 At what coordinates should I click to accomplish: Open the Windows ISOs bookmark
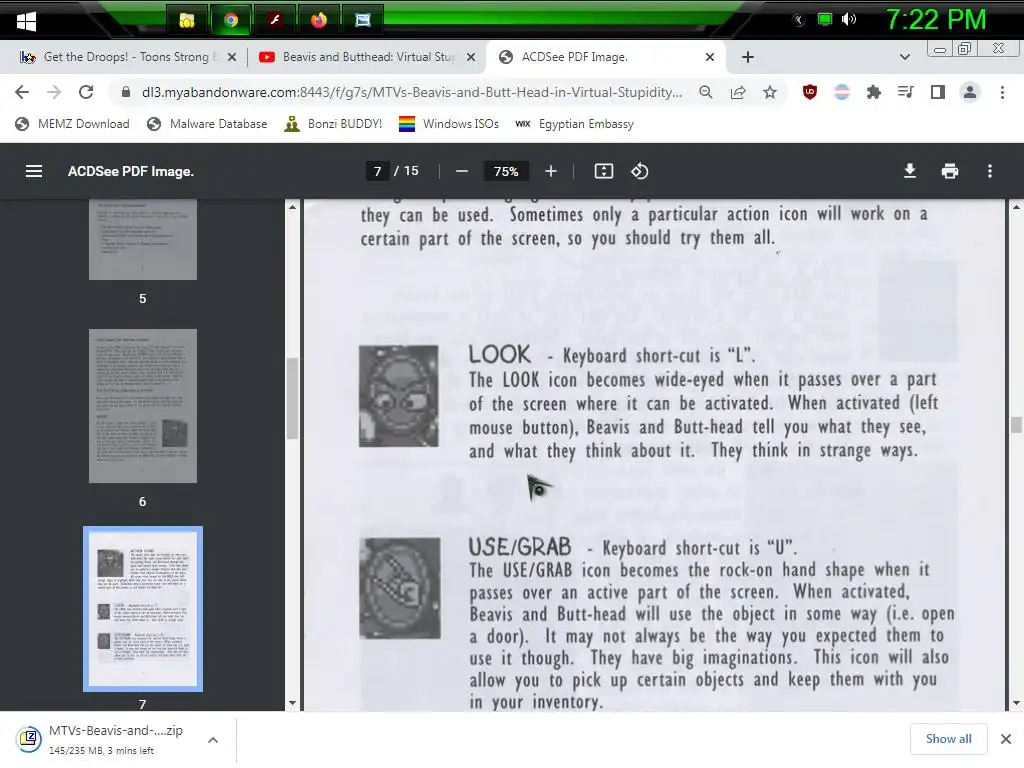click(x=449, y=124)
